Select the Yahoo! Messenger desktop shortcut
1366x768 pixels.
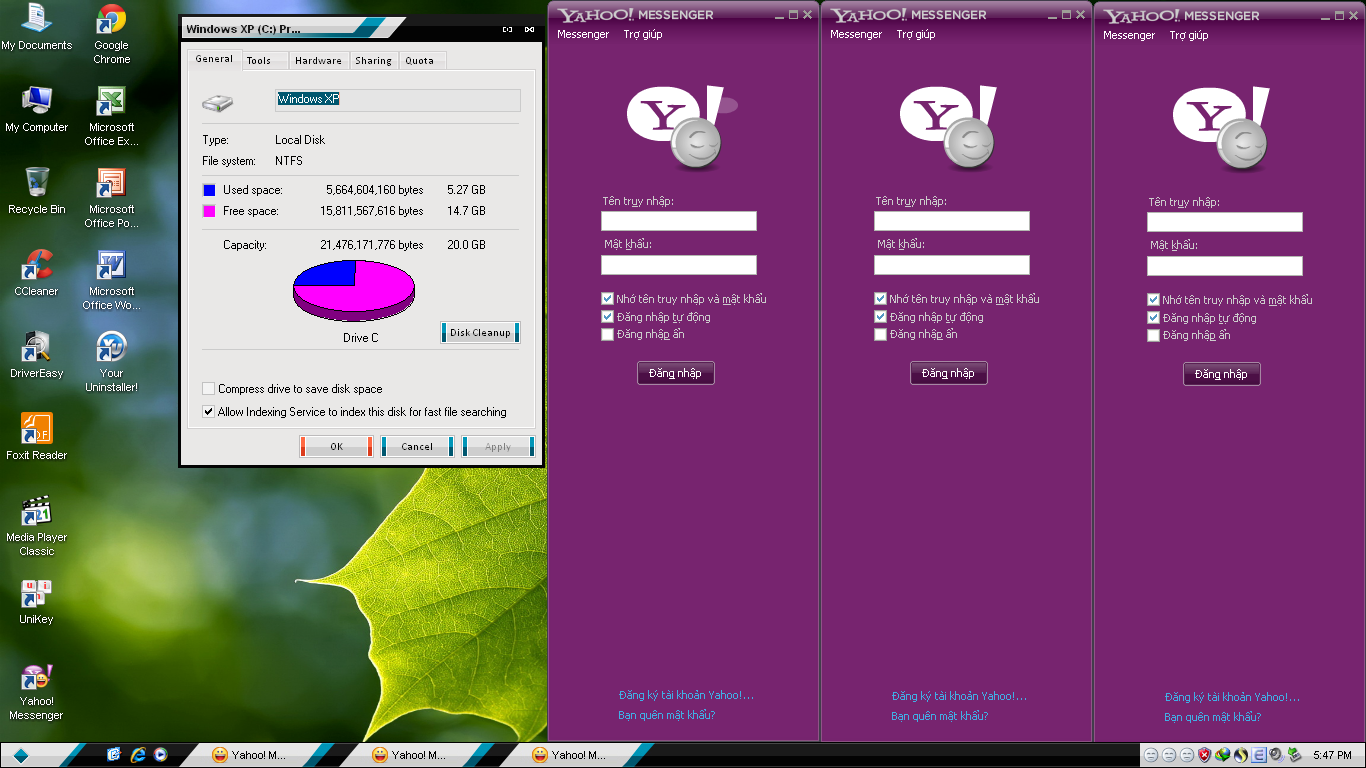(37, 691)
